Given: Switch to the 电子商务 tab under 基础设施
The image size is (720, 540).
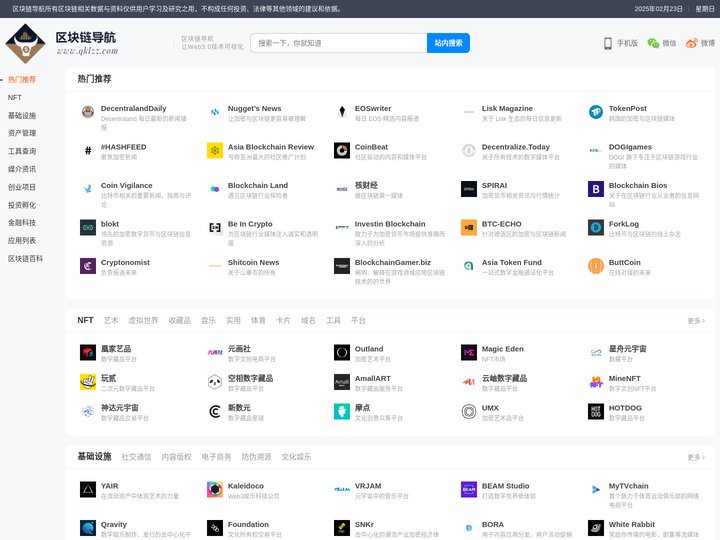Looking at the screenshot, I should [x=216, y=457].
